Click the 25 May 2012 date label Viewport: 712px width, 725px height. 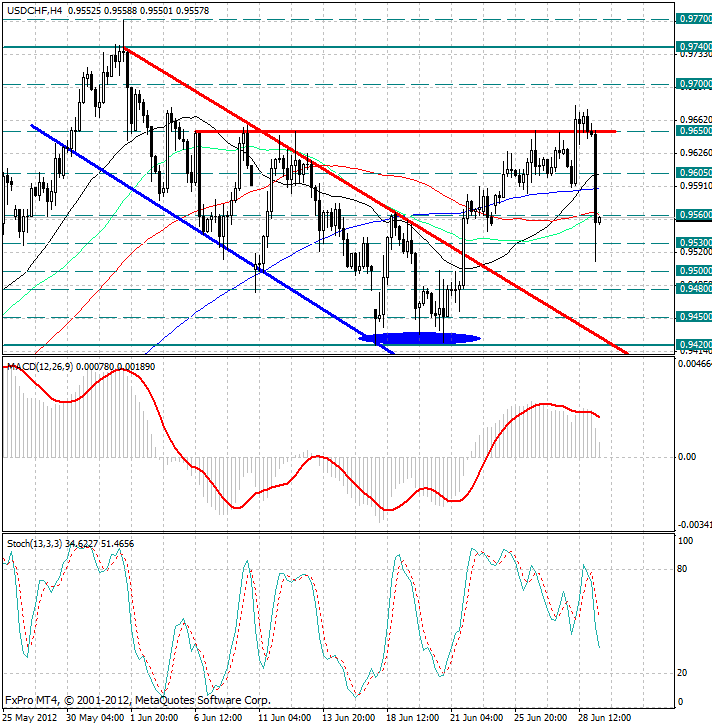30,718
